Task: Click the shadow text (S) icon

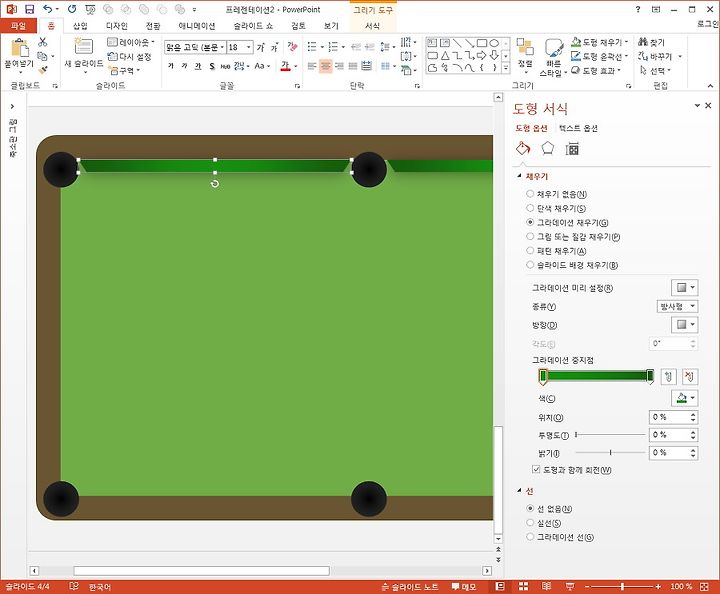Action: pyautogui.click(x=212, y=66)
